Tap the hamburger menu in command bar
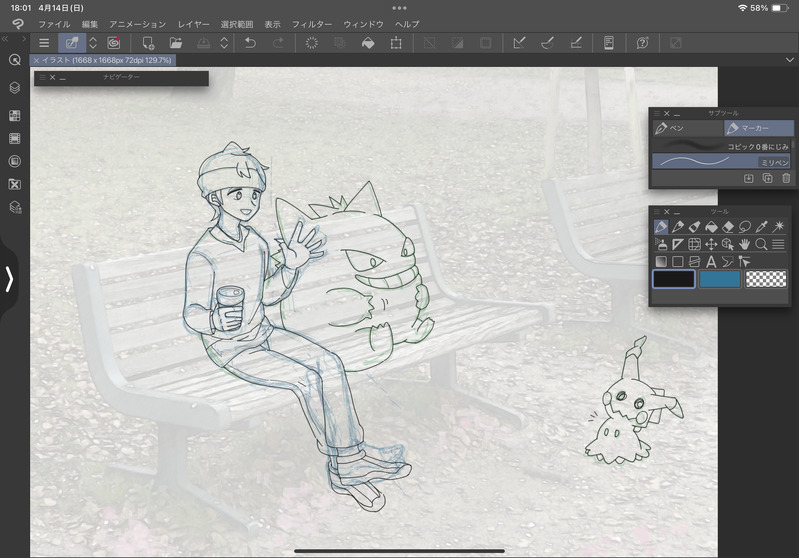The height and width of the screenshot is (558, 799). (x=44, y=43)
